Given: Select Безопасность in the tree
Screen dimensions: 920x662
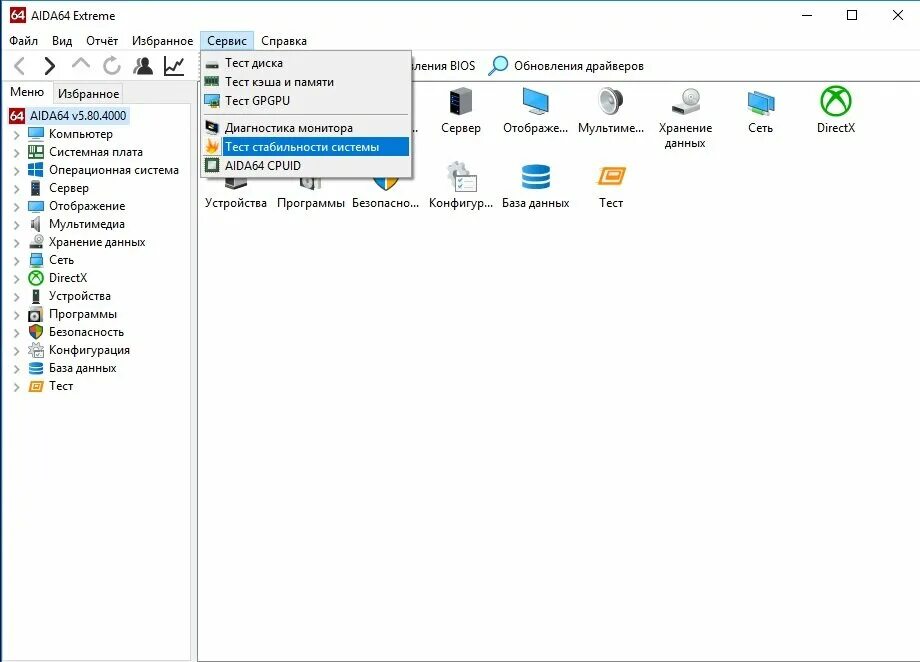Looking at the screenshot, I should pos(86,332).
